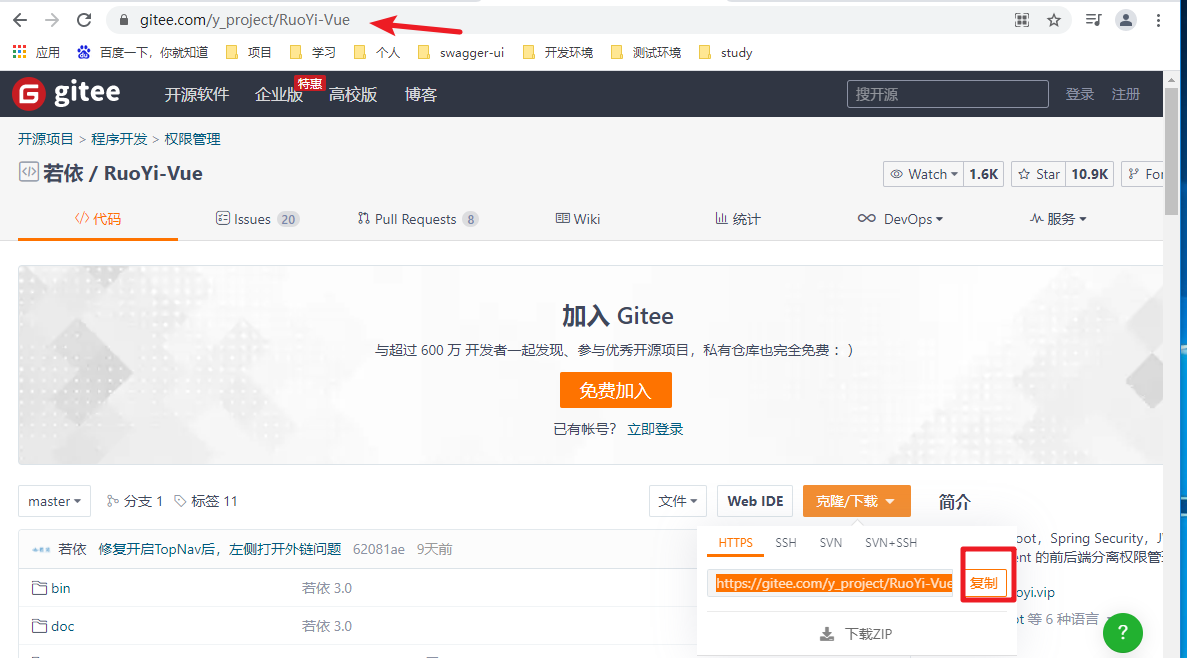1187x658 pixels.
Task: Click the 注册 link in the header
Action: (1126, 94)
